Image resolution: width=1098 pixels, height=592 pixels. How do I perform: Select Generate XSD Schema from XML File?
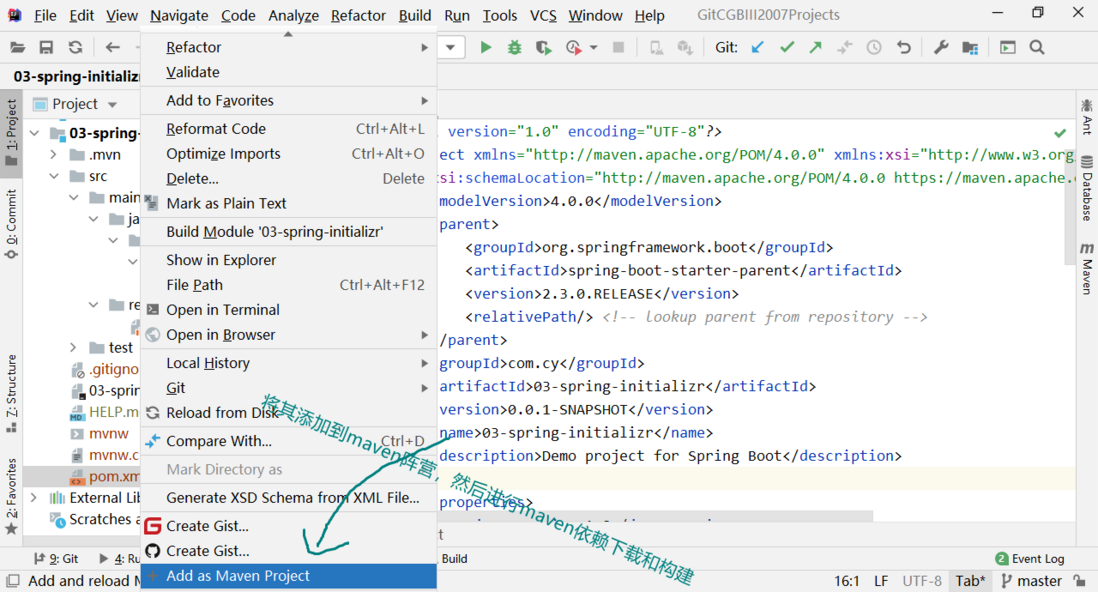tap(289, 497)
